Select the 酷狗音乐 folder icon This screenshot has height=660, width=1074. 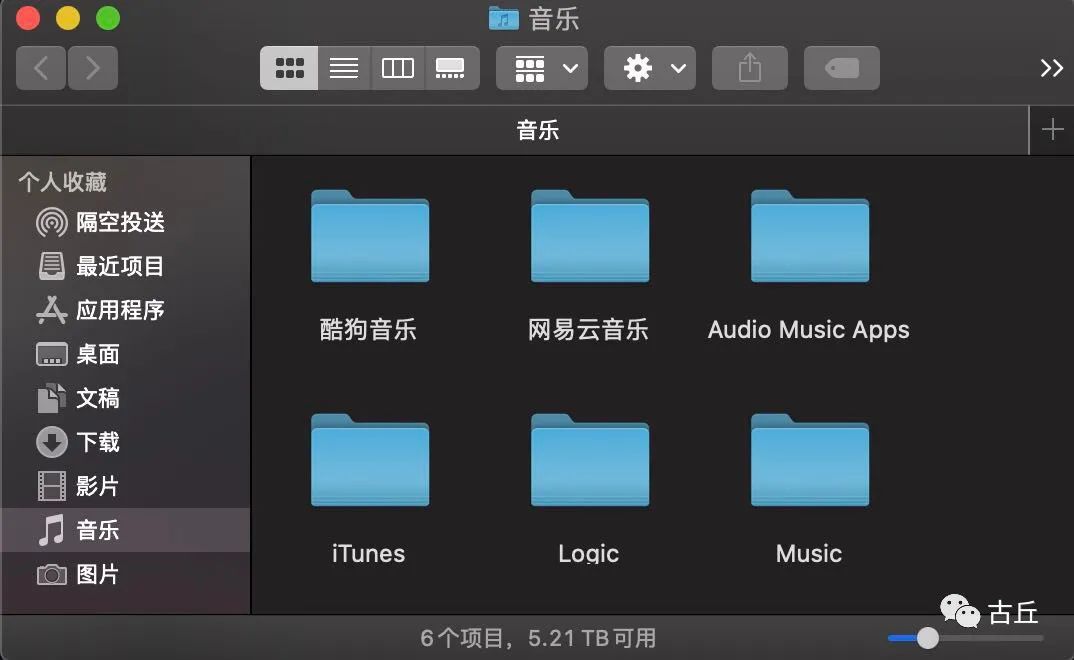click(370, 236)
